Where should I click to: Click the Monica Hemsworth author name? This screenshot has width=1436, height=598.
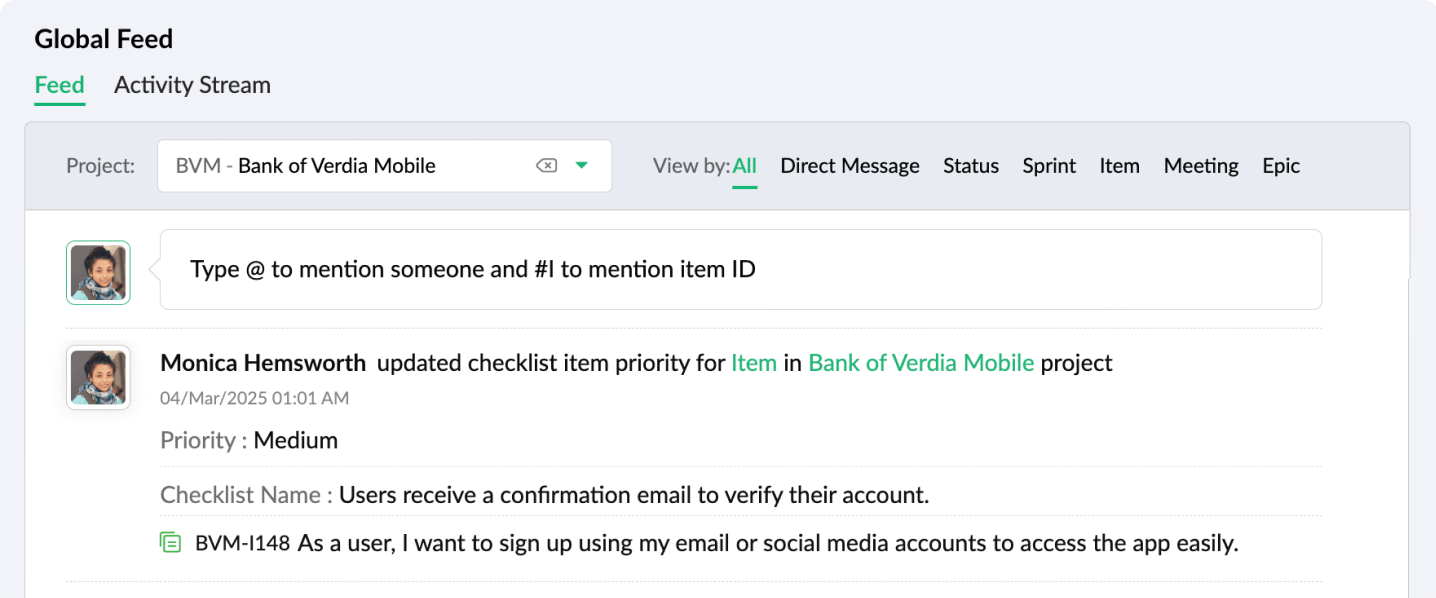[263, 363]
